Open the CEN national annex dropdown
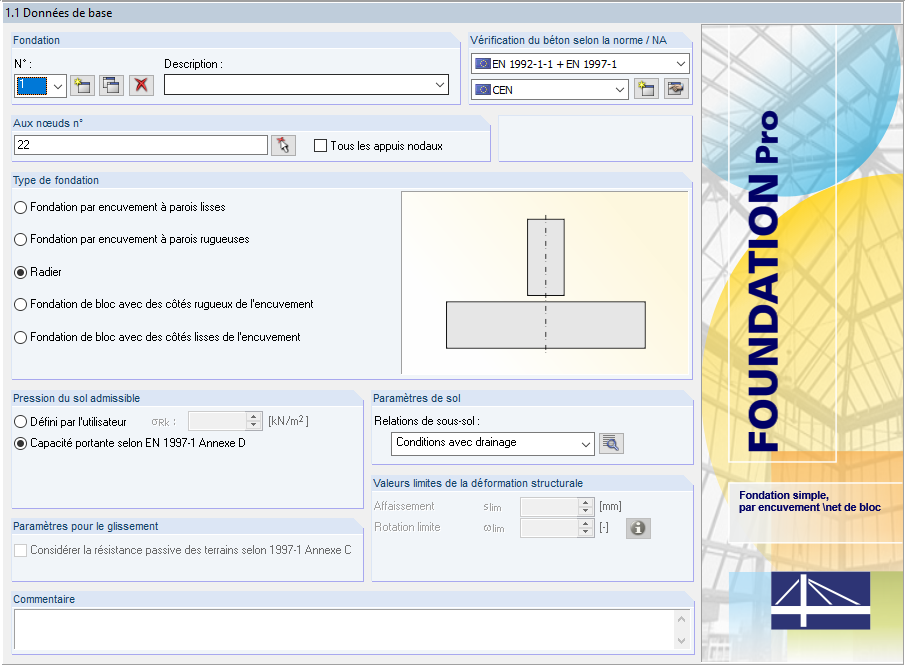 [x=620, y=90]
